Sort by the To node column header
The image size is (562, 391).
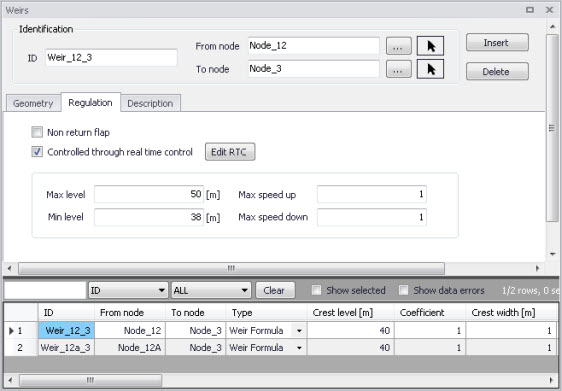pos(195,313)
